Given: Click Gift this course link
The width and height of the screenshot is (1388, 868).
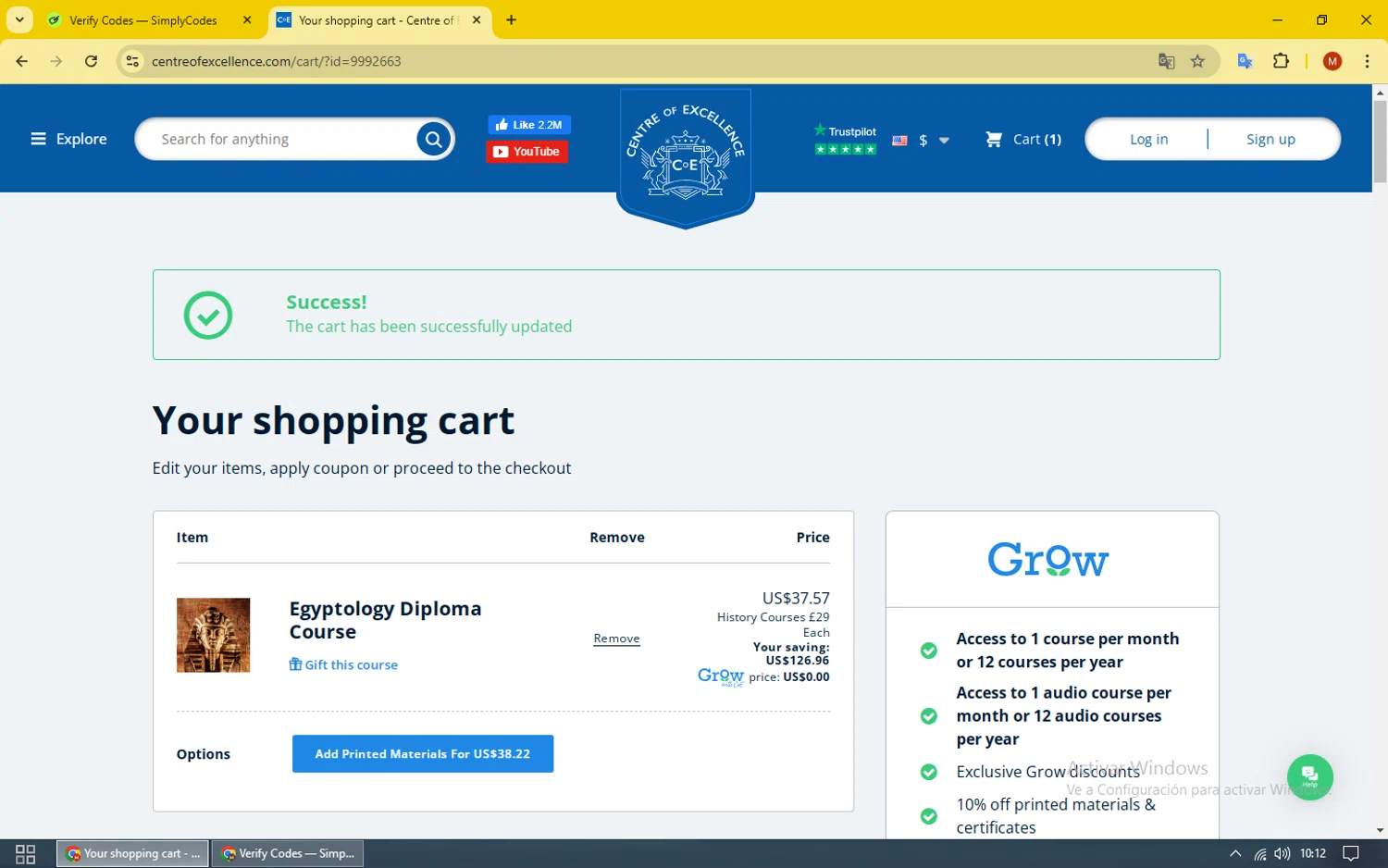Looking at the screenshot, I should 343,664.
